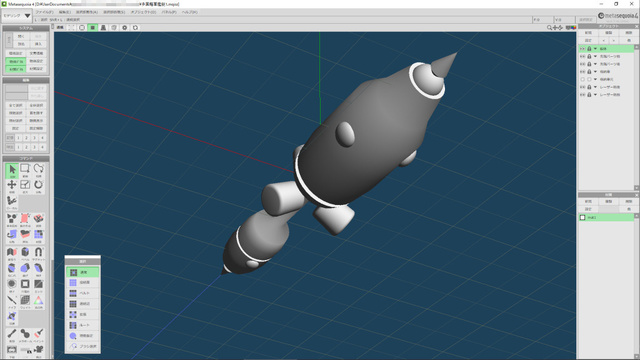Click 新規 in the object panel
This screenshot has width=640, height=360.
[588, 33]
